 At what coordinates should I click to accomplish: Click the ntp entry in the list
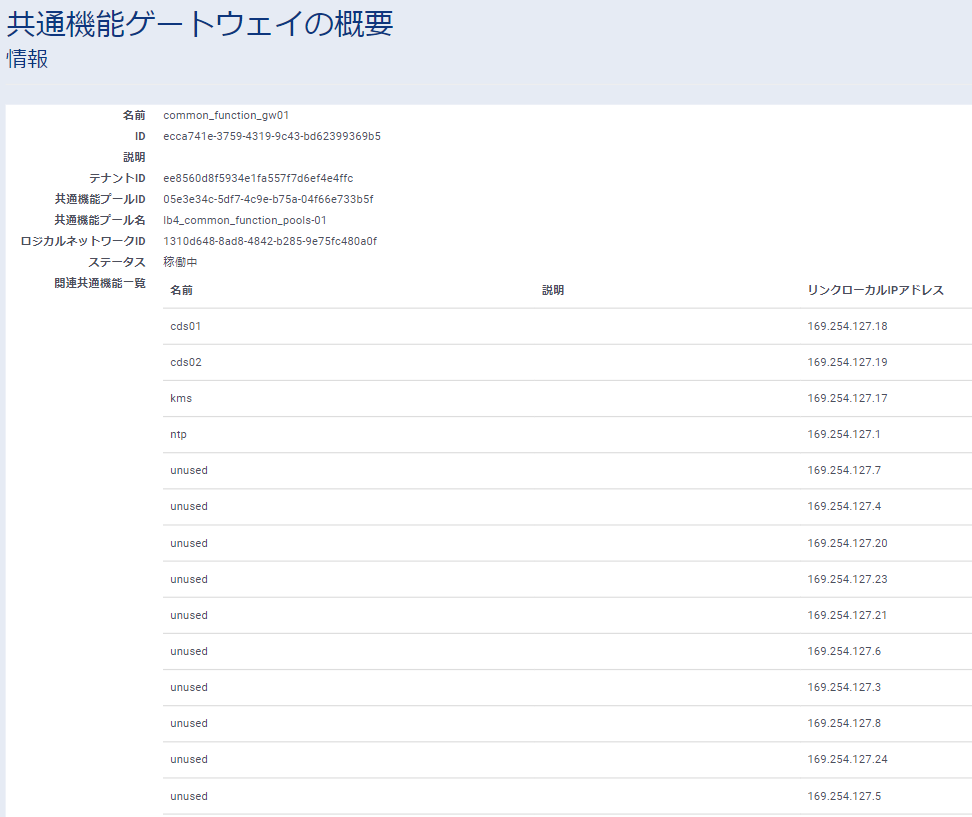[179, 434]
